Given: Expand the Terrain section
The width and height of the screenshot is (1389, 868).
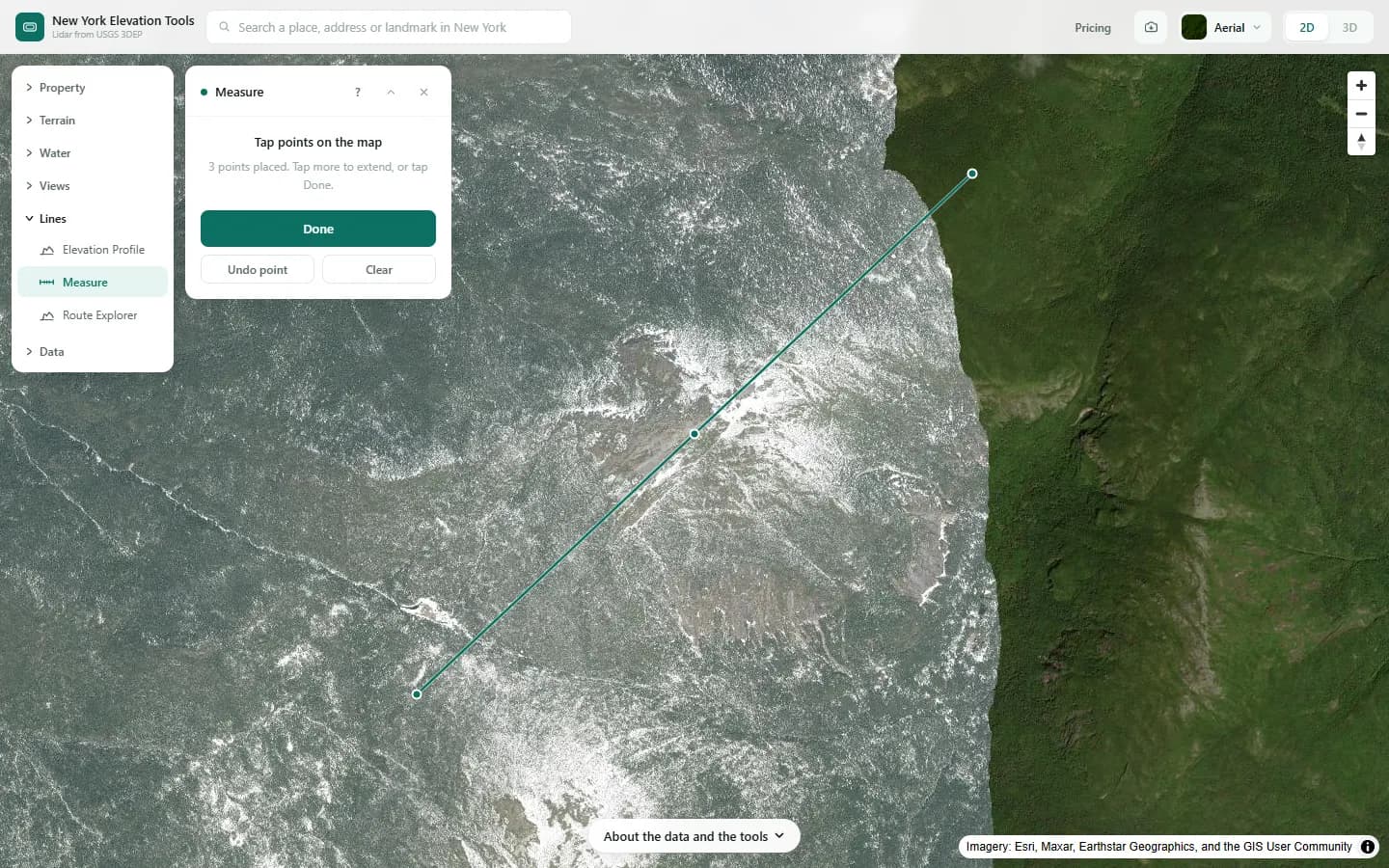Looking at the screenshot, I should coord(93,121).
